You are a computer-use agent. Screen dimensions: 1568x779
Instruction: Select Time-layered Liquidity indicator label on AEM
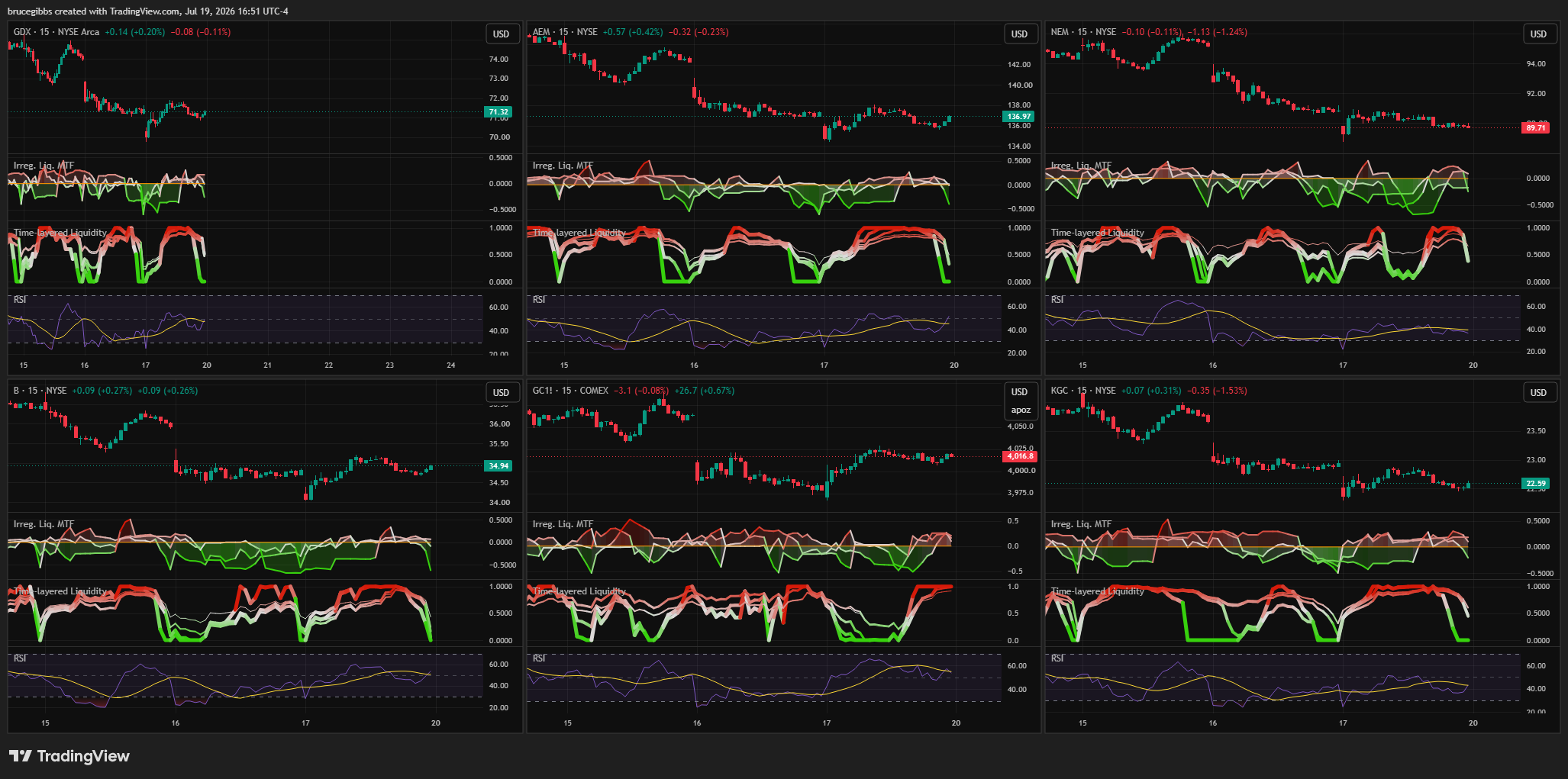[579, 233]
